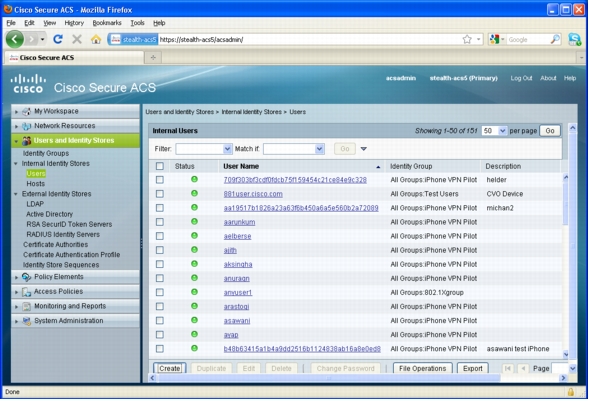The width and height of the screenshot is (589, 401).
Task: Click the System Administration icon
Action: pyautogui.click(x=26, y=321)
